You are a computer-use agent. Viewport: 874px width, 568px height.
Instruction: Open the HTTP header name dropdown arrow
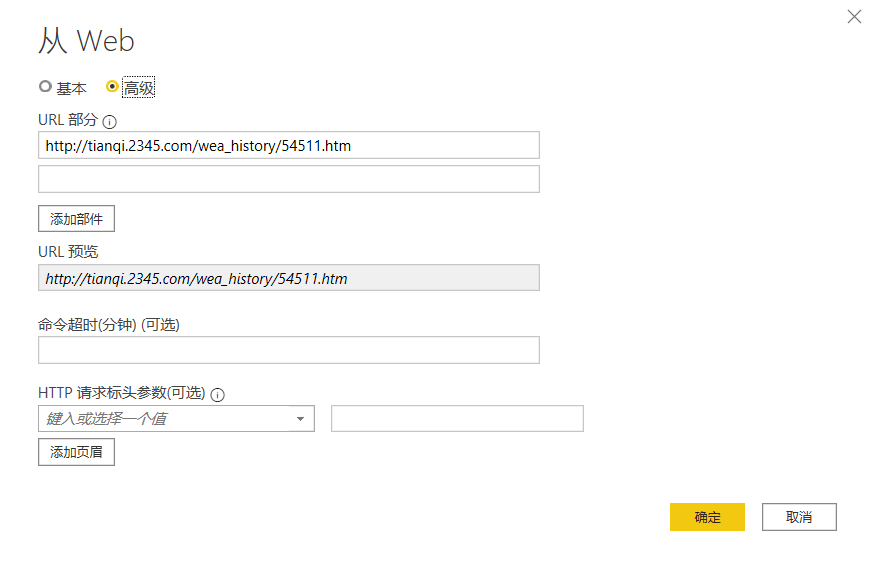[x=300, y=419]
